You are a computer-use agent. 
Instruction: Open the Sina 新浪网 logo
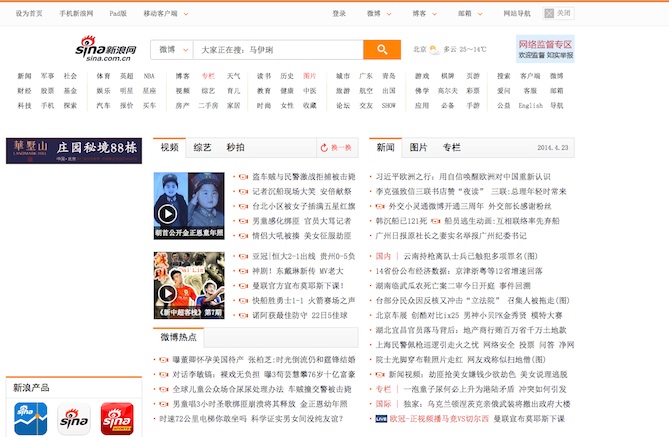click(106, 49)
